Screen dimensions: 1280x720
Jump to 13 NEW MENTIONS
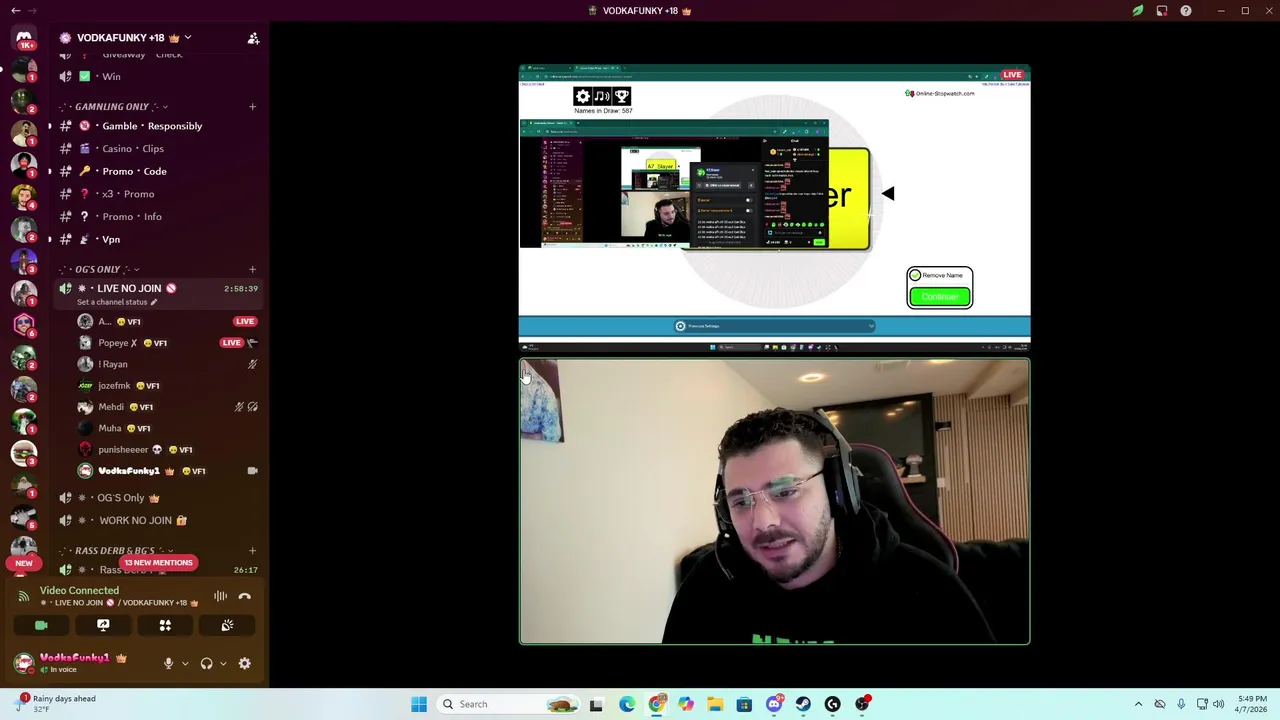pos(158,563)
